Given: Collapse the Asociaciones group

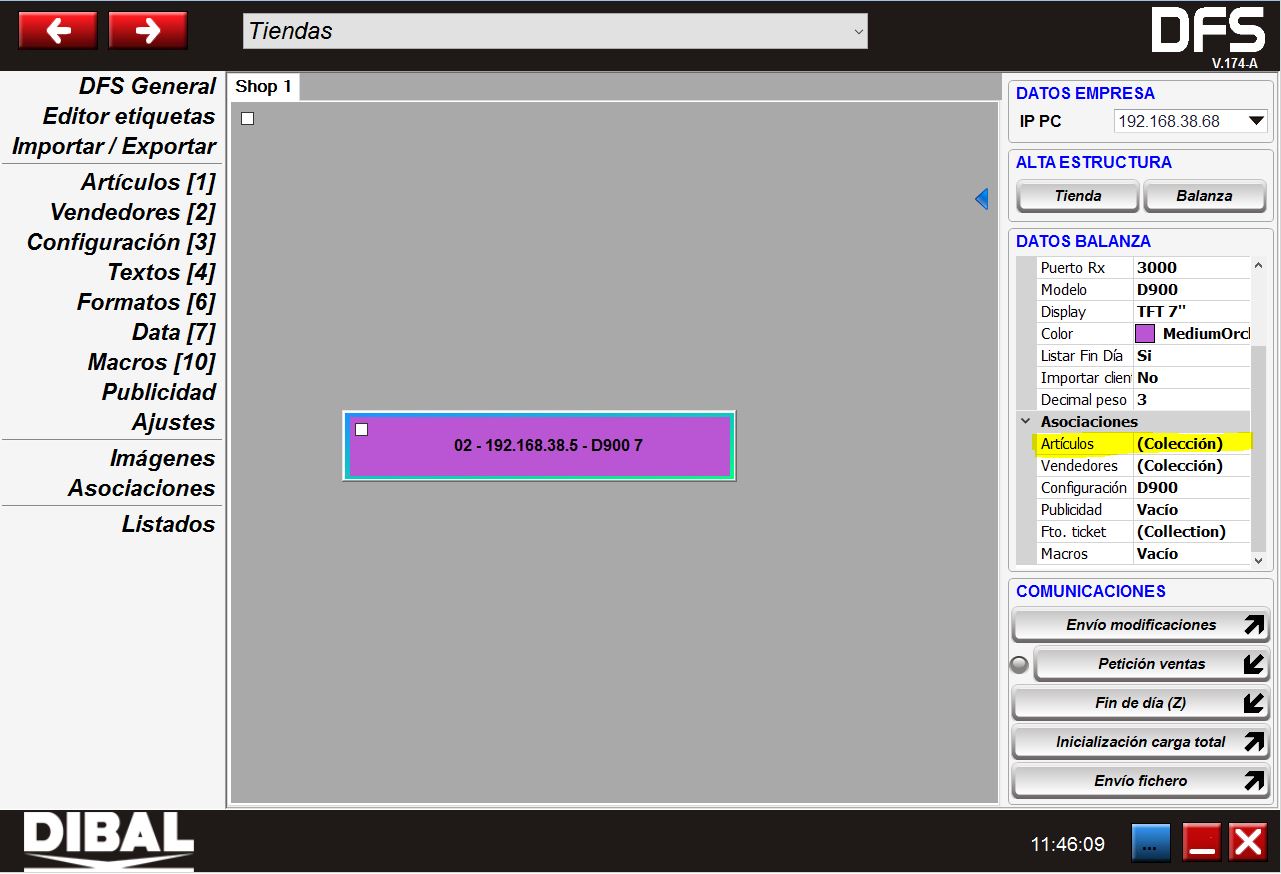Looking at the screenshot, I should pyautogui.click(x=1025, y=422).
